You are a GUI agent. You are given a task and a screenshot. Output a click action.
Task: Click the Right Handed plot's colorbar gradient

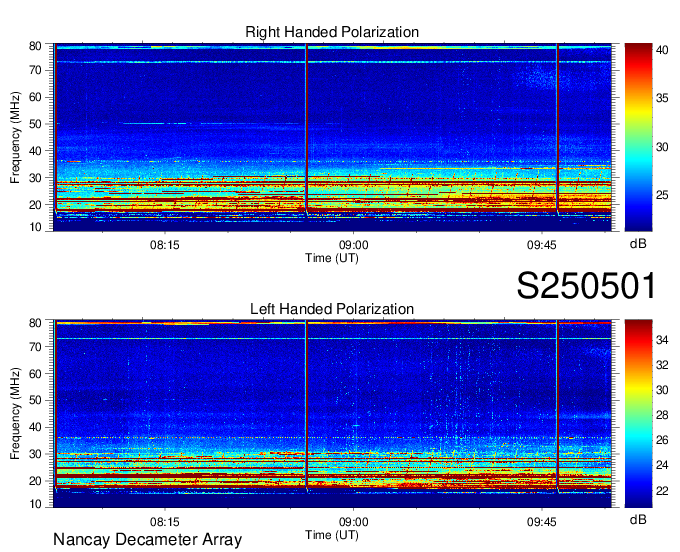point(638,137)
